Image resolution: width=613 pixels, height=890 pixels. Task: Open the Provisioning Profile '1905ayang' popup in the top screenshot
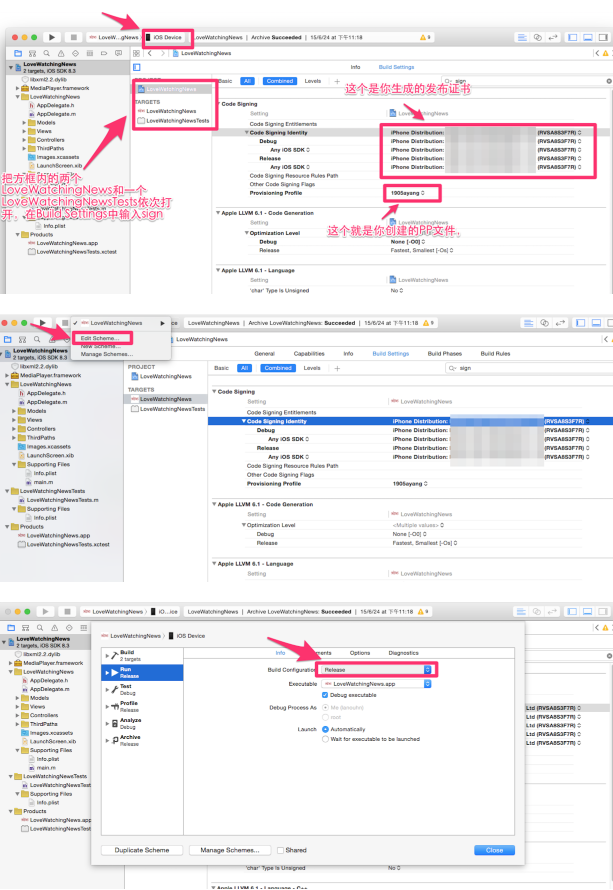click(x=408, y=193)
